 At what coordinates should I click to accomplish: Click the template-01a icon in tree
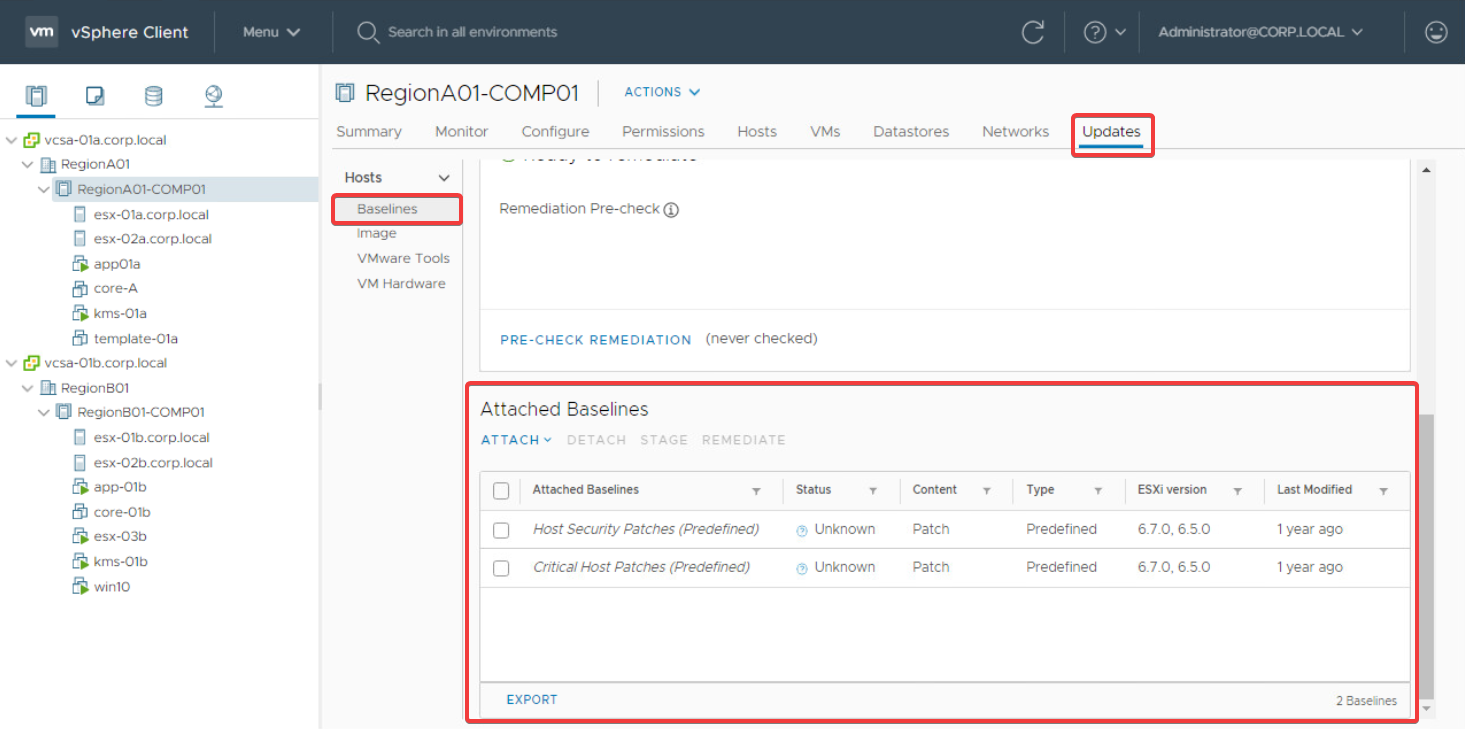(81, 338)
